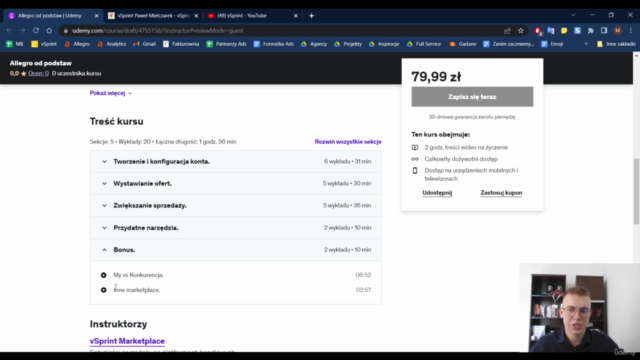Open the Agency bookmark
This screenshot has height=360, width=640.
coord(314,44)
